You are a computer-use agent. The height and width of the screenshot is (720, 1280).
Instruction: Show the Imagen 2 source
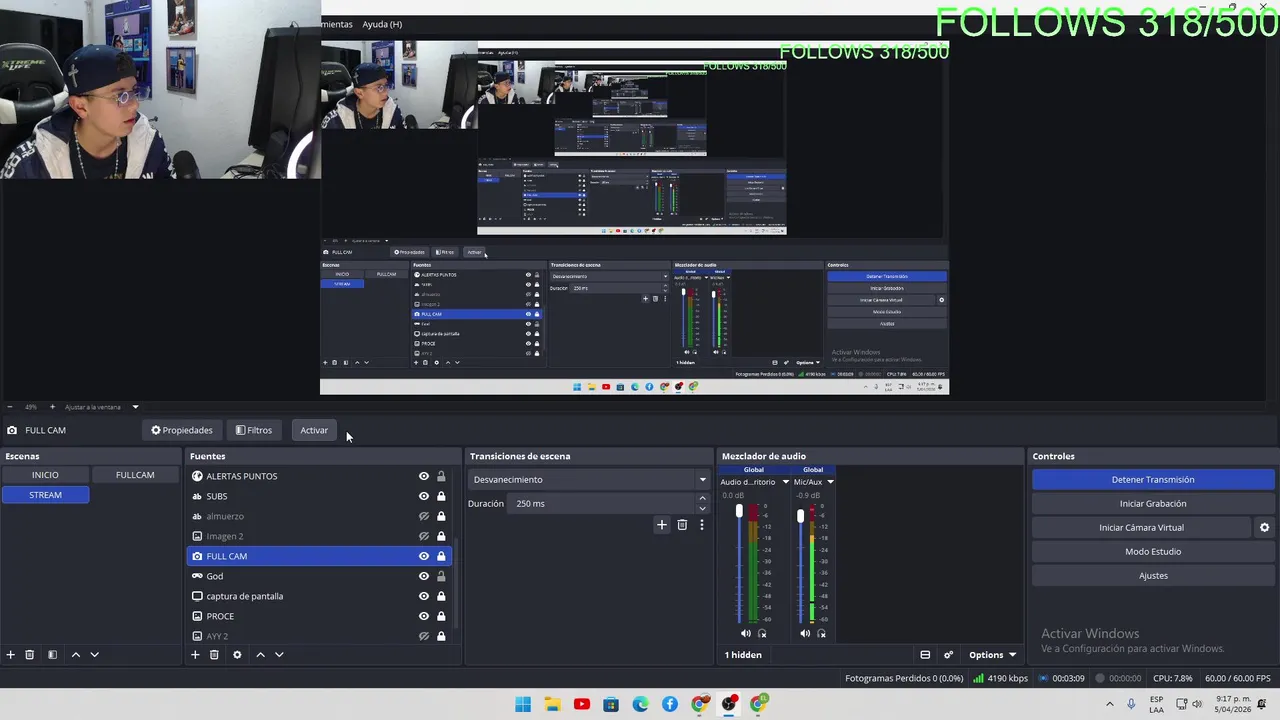point(424,537)
